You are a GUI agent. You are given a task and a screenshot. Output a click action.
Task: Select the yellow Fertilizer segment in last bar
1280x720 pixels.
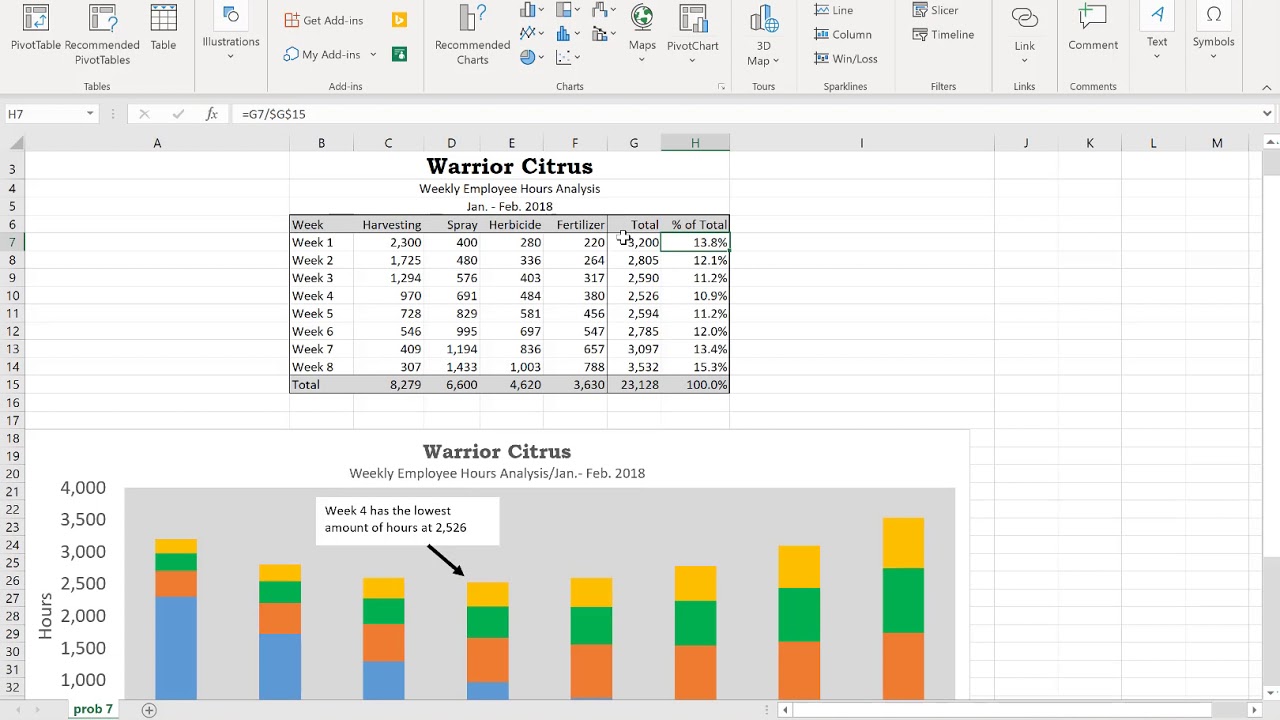903,543
